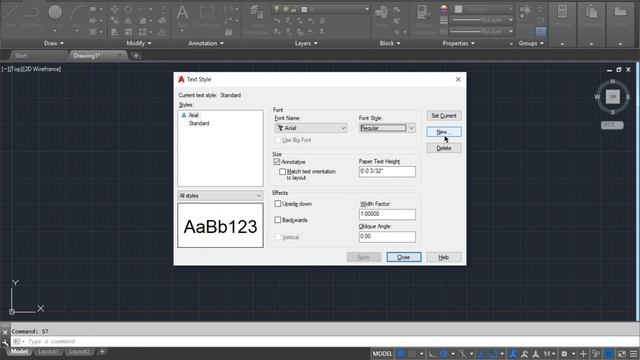Switch to the Layout1 tab
The width and height of the screenshot is (640, 360).
pyautogui.click(x=48, y=351)
